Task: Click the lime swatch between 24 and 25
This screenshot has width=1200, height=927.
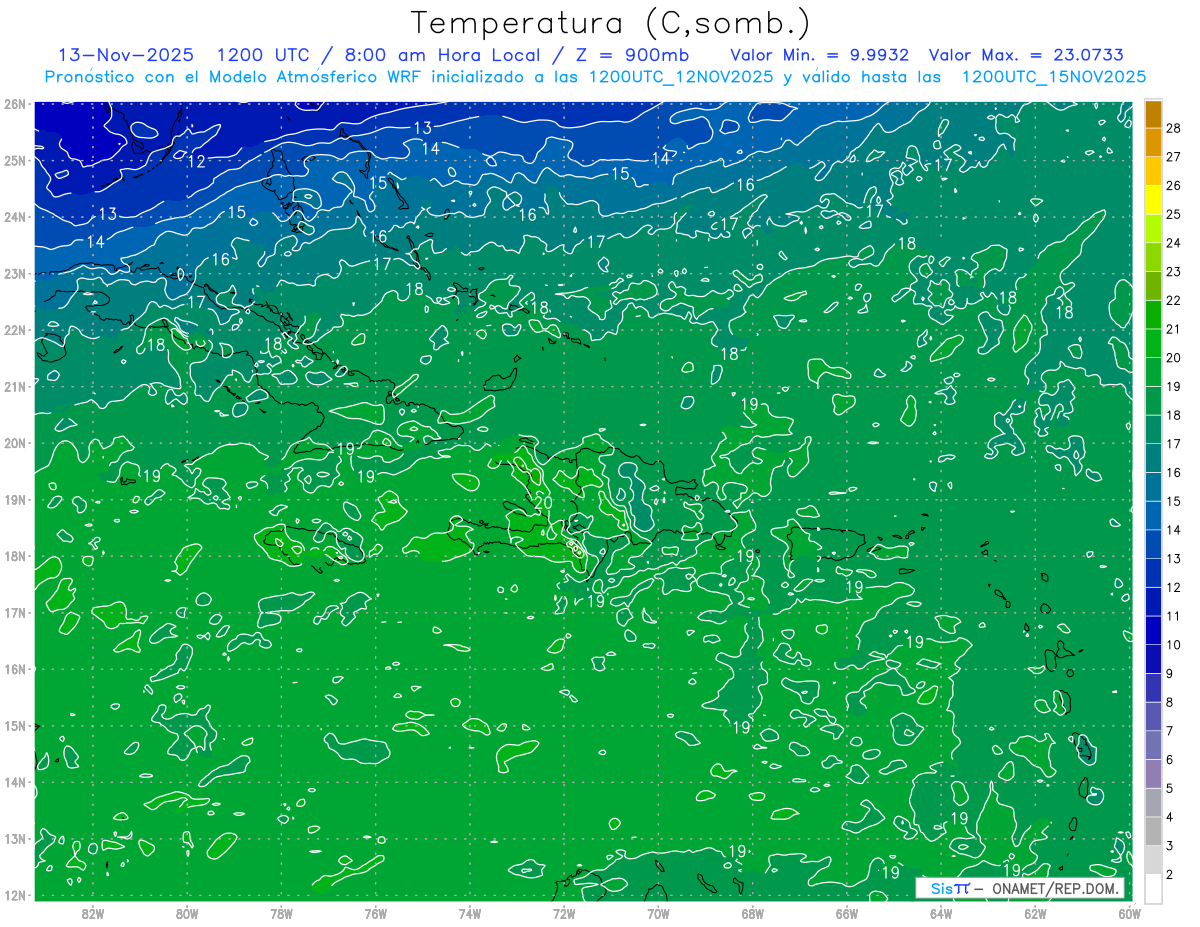Action: pyautogui.click(x=1153, y=228)
